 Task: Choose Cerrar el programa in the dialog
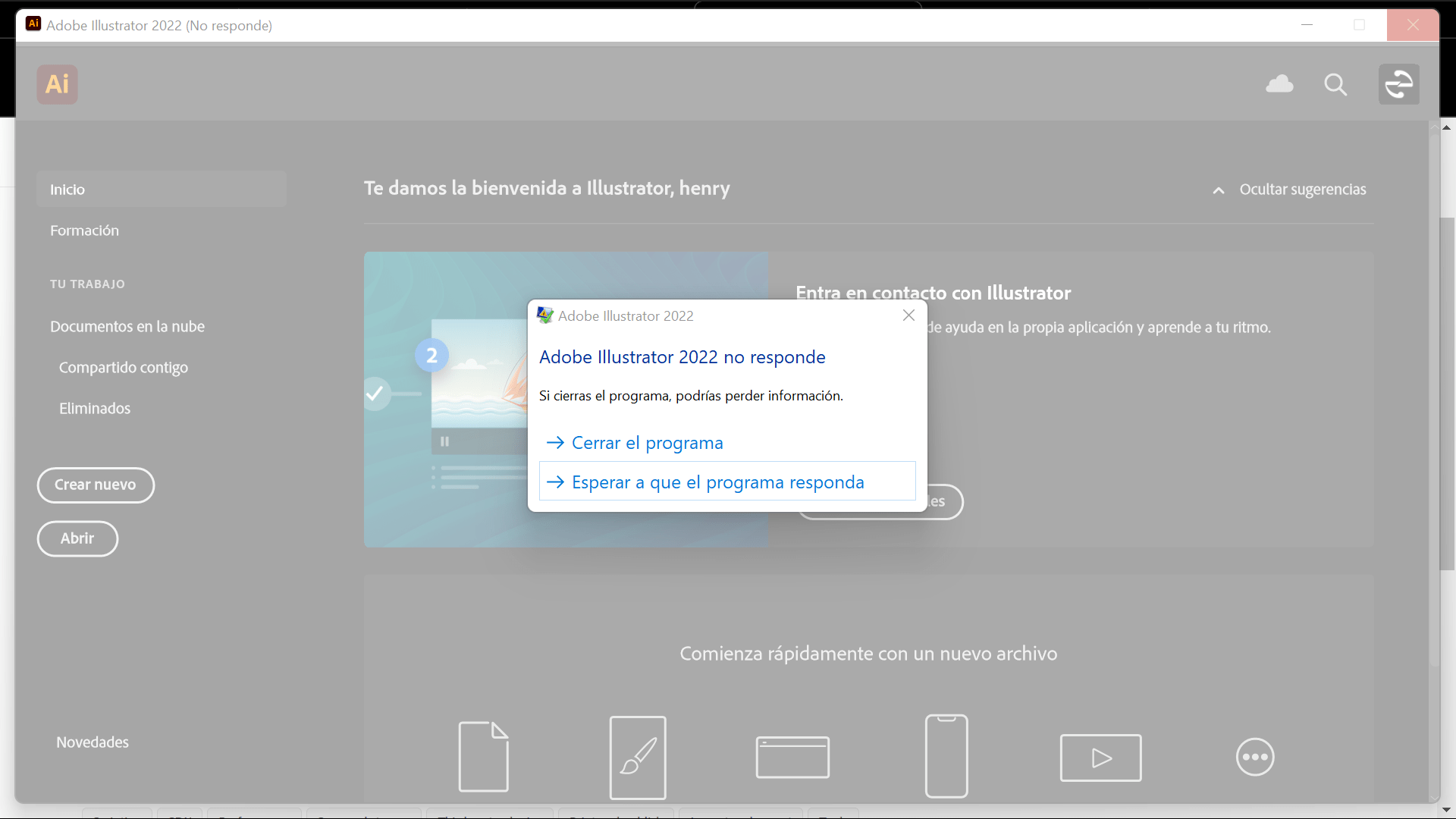(x=647, y=443)
